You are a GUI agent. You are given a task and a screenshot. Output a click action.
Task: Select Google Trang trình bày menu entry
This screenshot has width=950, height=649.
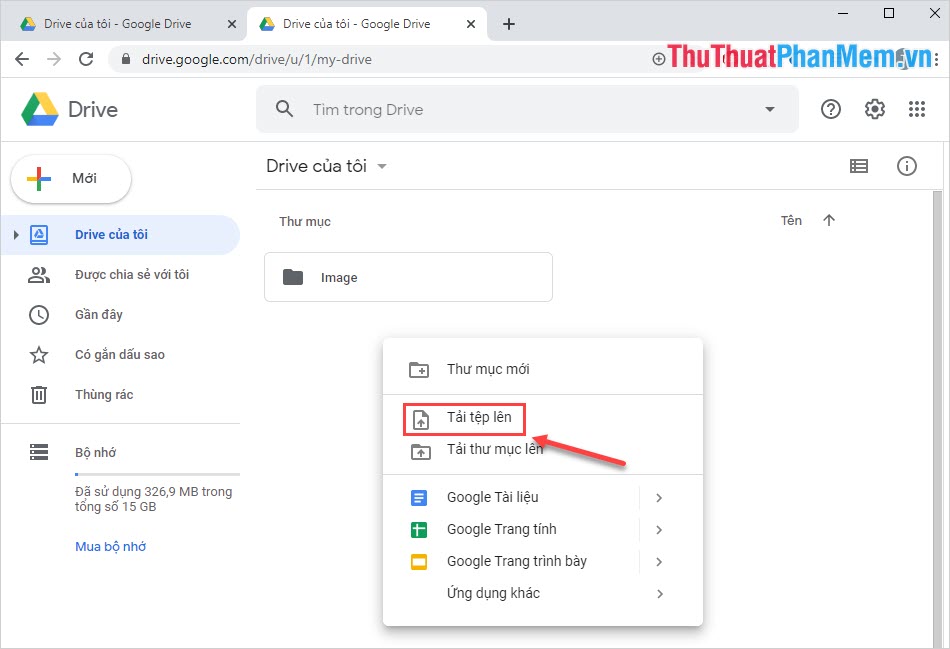(543, 562)
